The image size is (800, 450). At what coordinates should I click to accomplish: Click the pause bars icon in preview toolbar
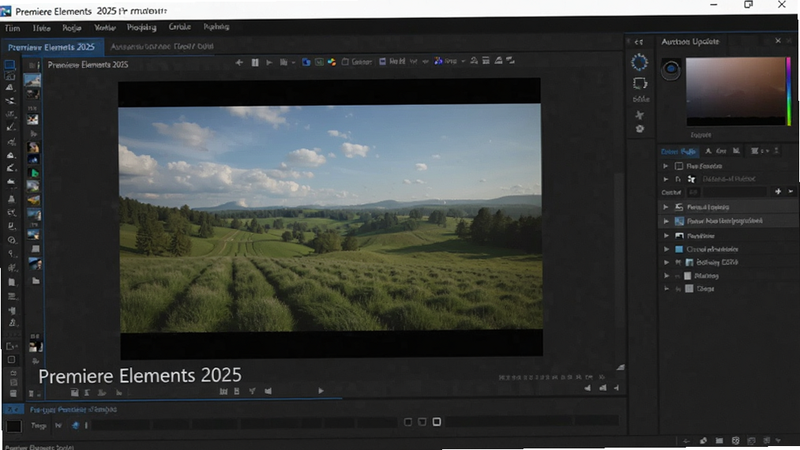coord(255,62)
